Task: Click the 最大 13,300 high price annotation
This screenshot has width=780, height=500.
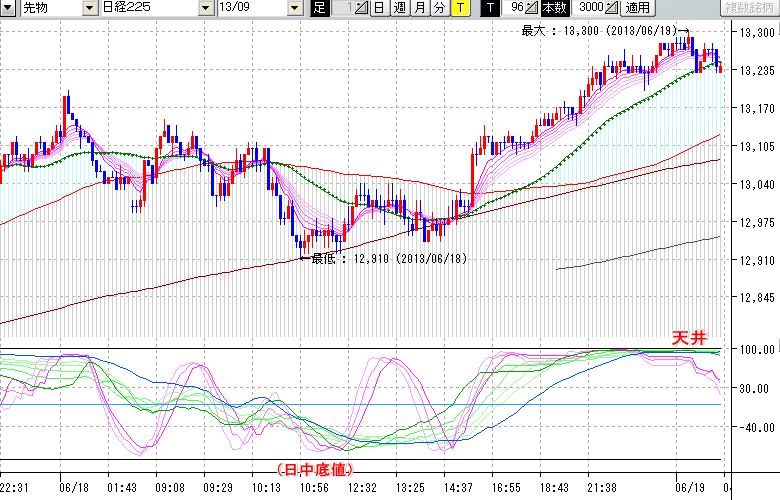Action: [x=597, y=31]
